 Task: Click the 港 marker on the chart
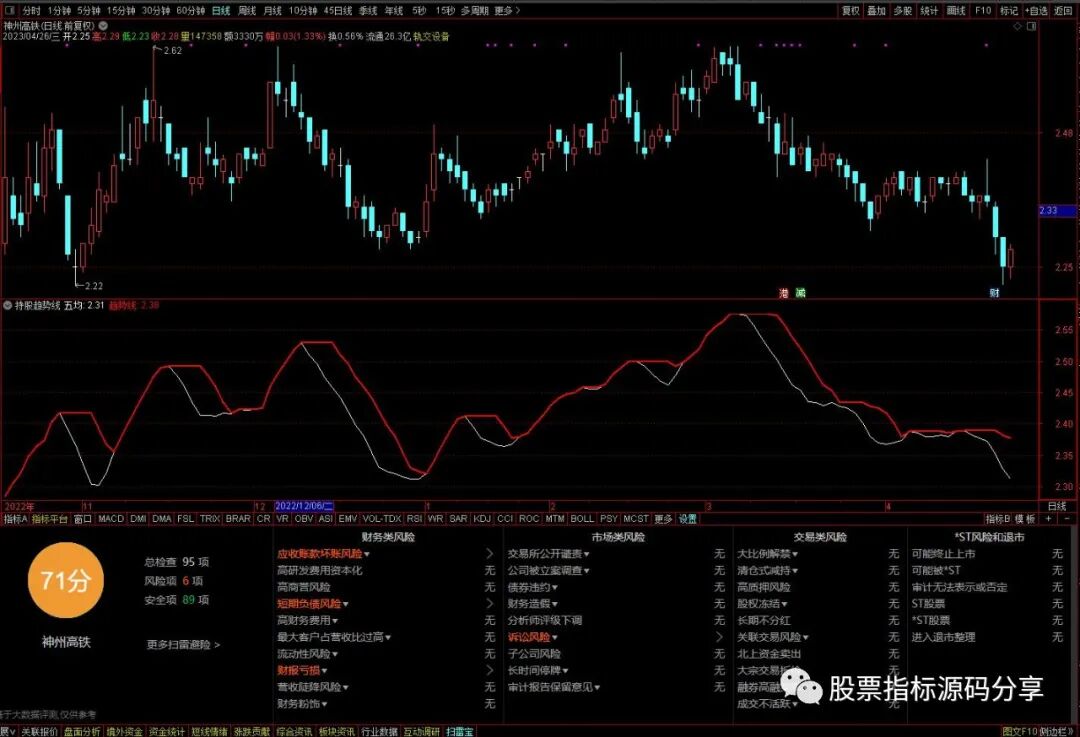tap(784, 293)
